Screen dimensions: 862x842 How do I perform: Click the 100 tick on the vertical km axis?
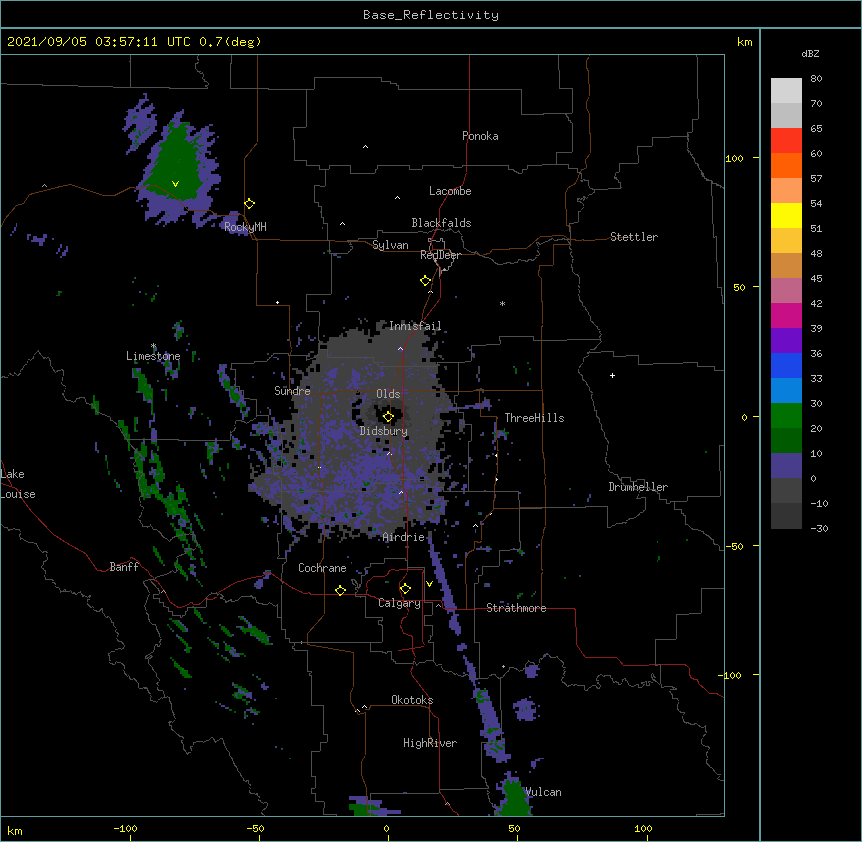pos(734,158)
